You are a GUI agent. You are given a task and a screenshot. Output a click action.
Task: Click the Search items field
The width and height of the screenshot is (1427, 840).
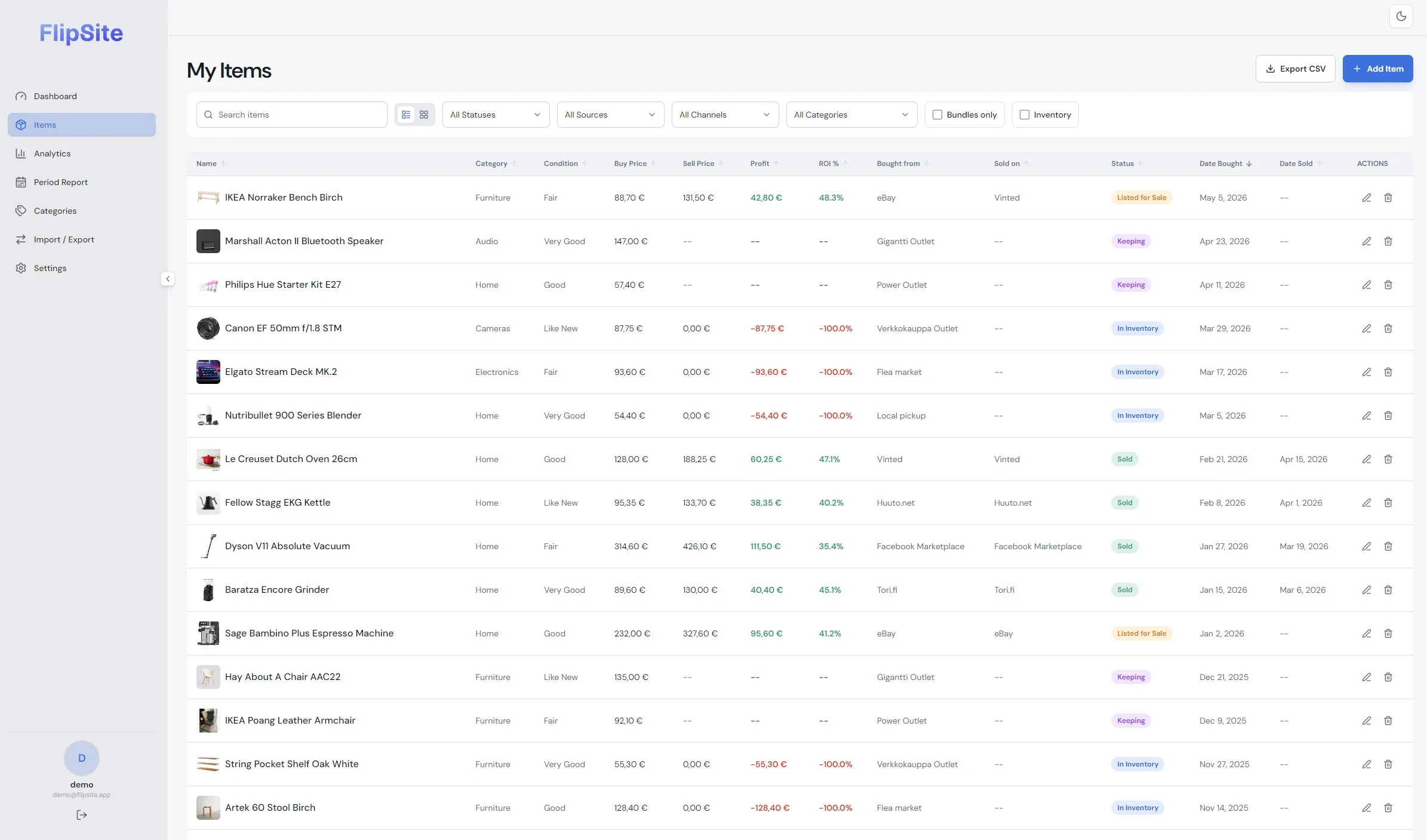click(292, 115)
